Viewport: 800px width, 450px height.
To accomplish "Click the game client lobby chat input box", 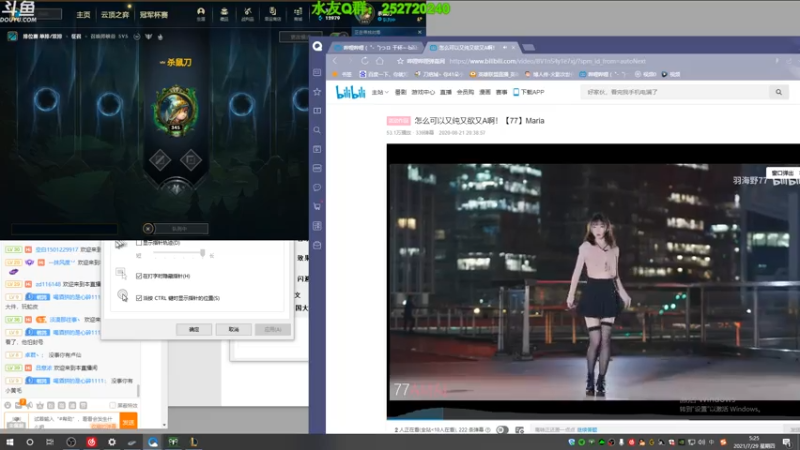I will coord(64,229).
